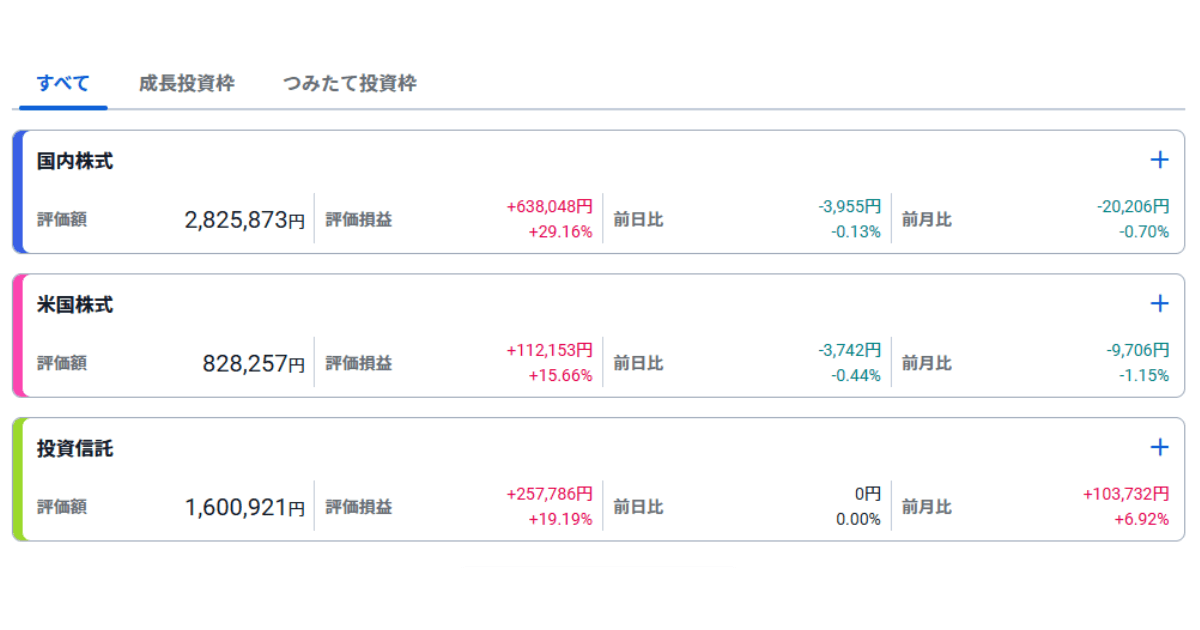The height and width of the screenshot is (630, 1200).
Task: Expand the 国内株式 section with plus icon
Action: pos(1159,160)
